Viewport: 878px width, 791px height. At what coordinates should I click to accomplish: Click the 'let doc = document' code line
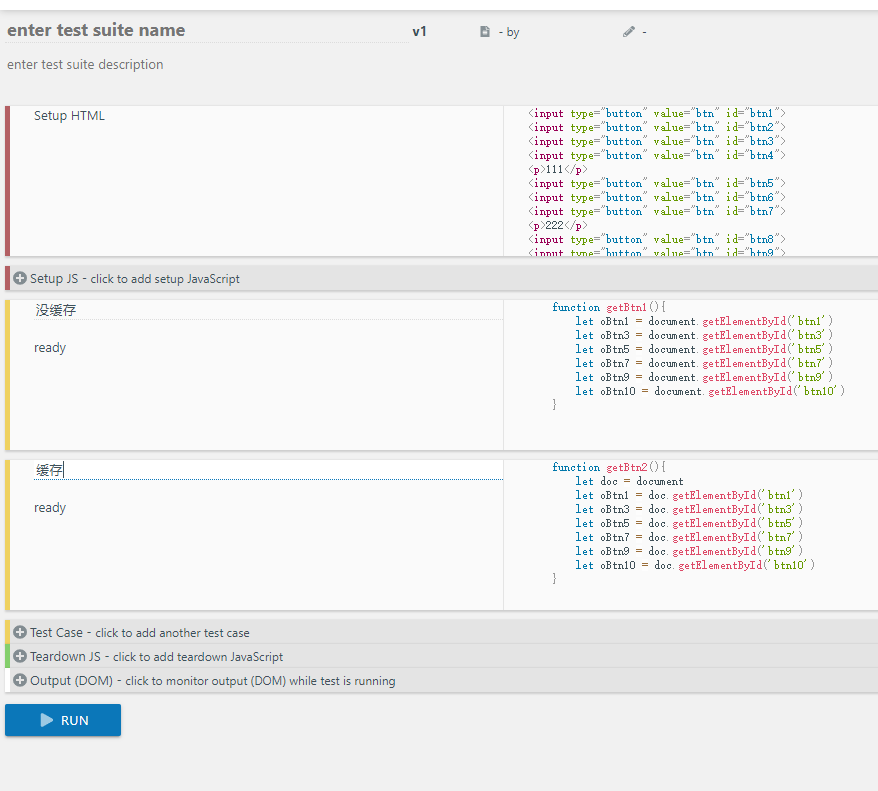coord(629,481)
